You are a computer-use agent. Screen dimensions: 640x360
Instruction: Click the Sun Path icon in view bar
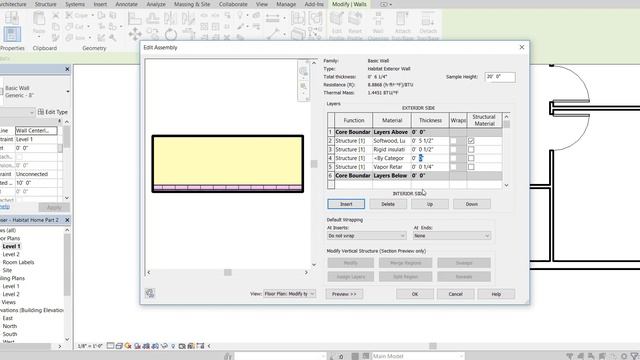128,346
